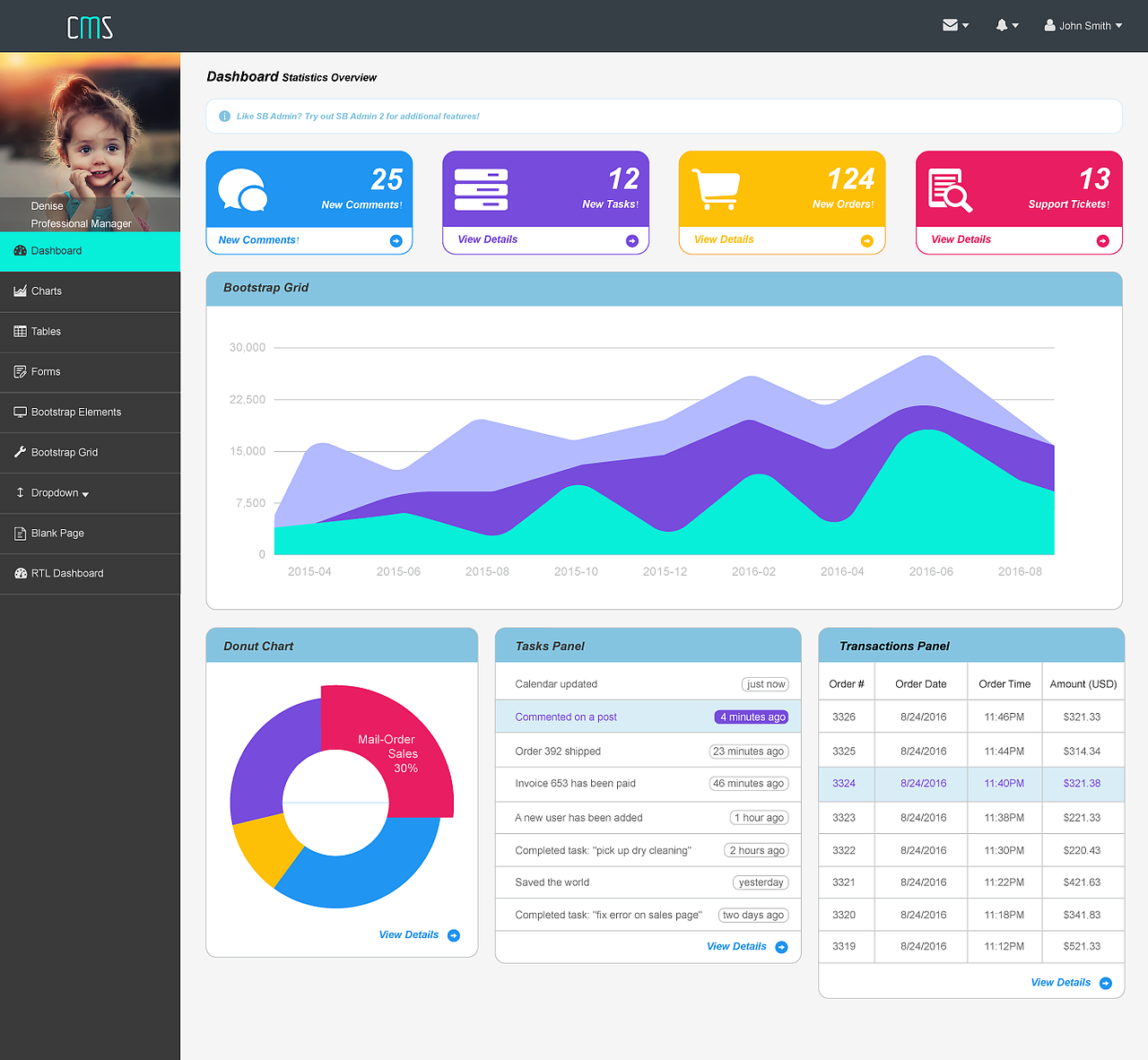1148x1060 pixels.
Task: Expand the Dropdown sidebar menu
Action: click(90, 493)
